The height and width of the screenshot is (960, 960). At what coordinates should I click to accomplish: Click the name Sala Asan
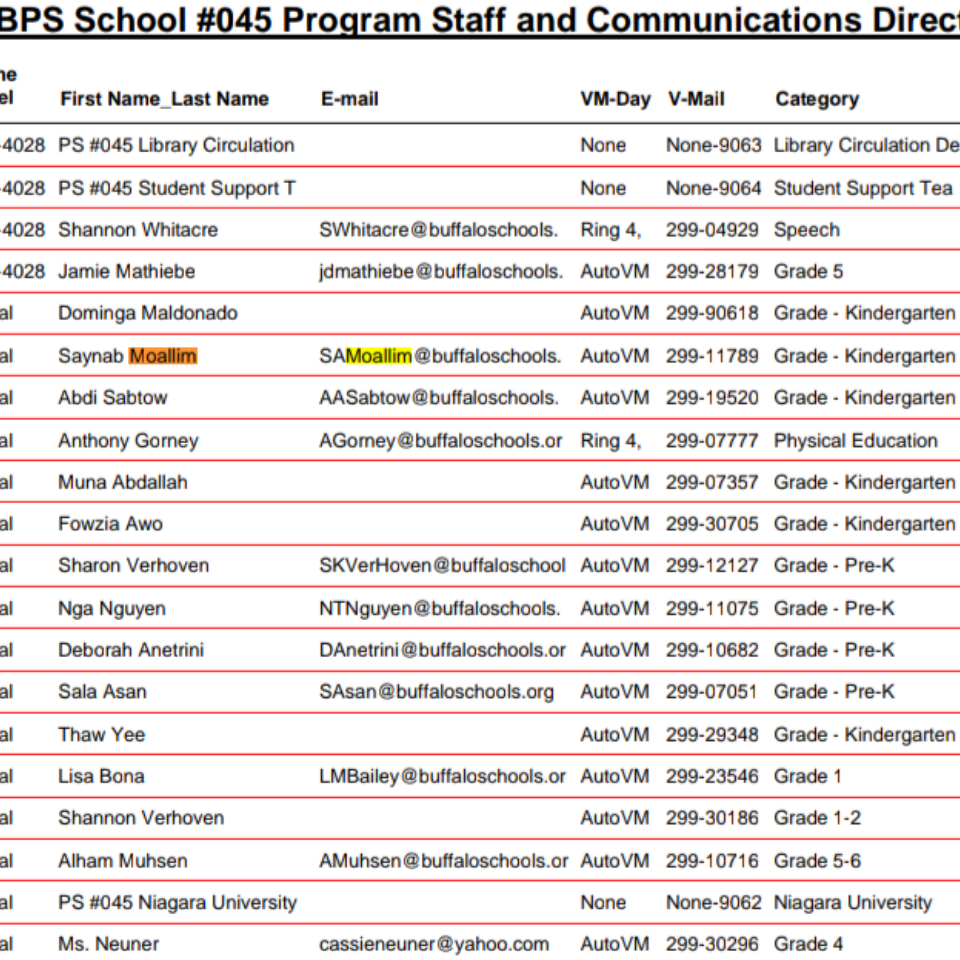point(102,691)
